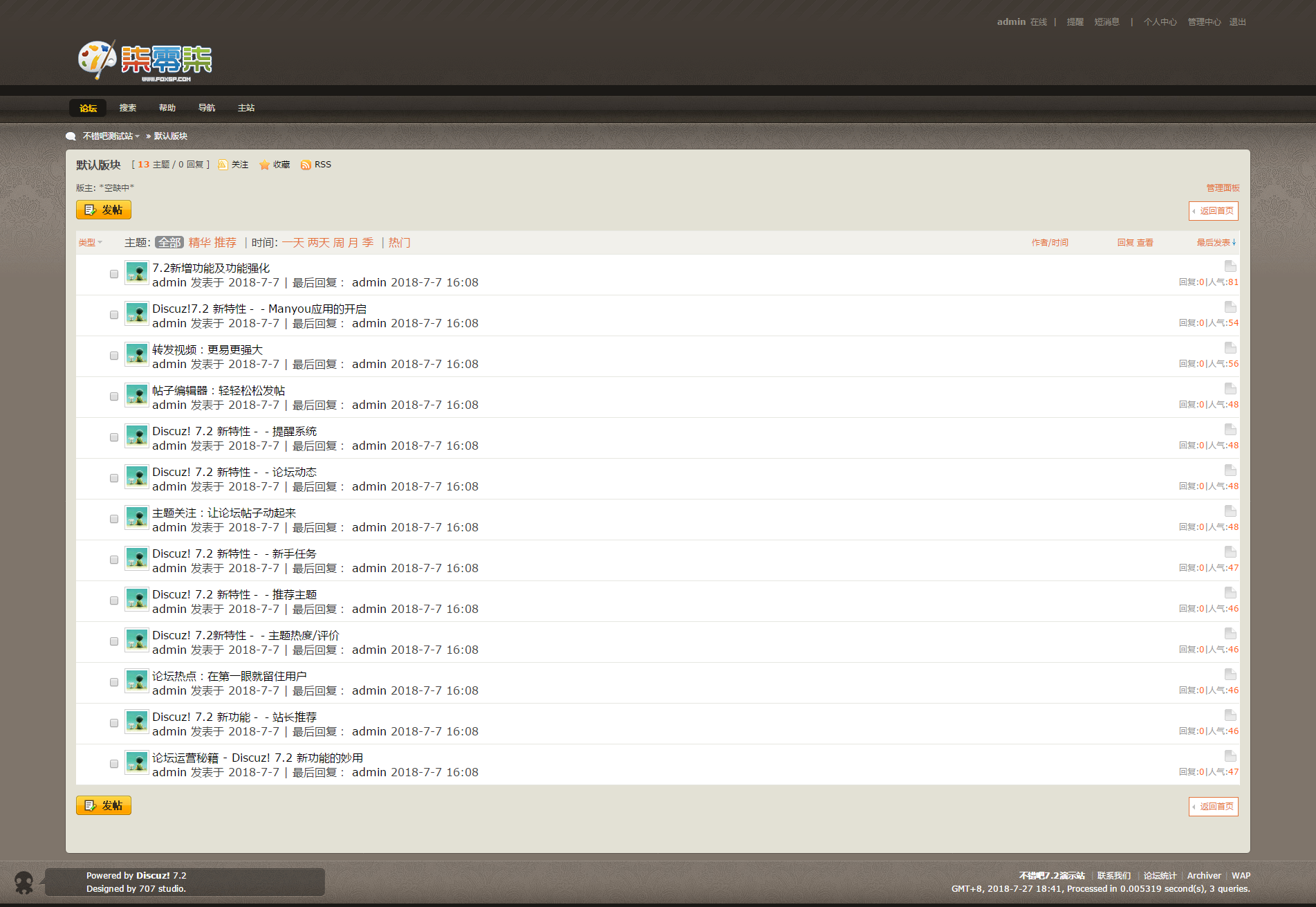
Task: Check the box for 论坛动态 thread
Action: [114, 478]
